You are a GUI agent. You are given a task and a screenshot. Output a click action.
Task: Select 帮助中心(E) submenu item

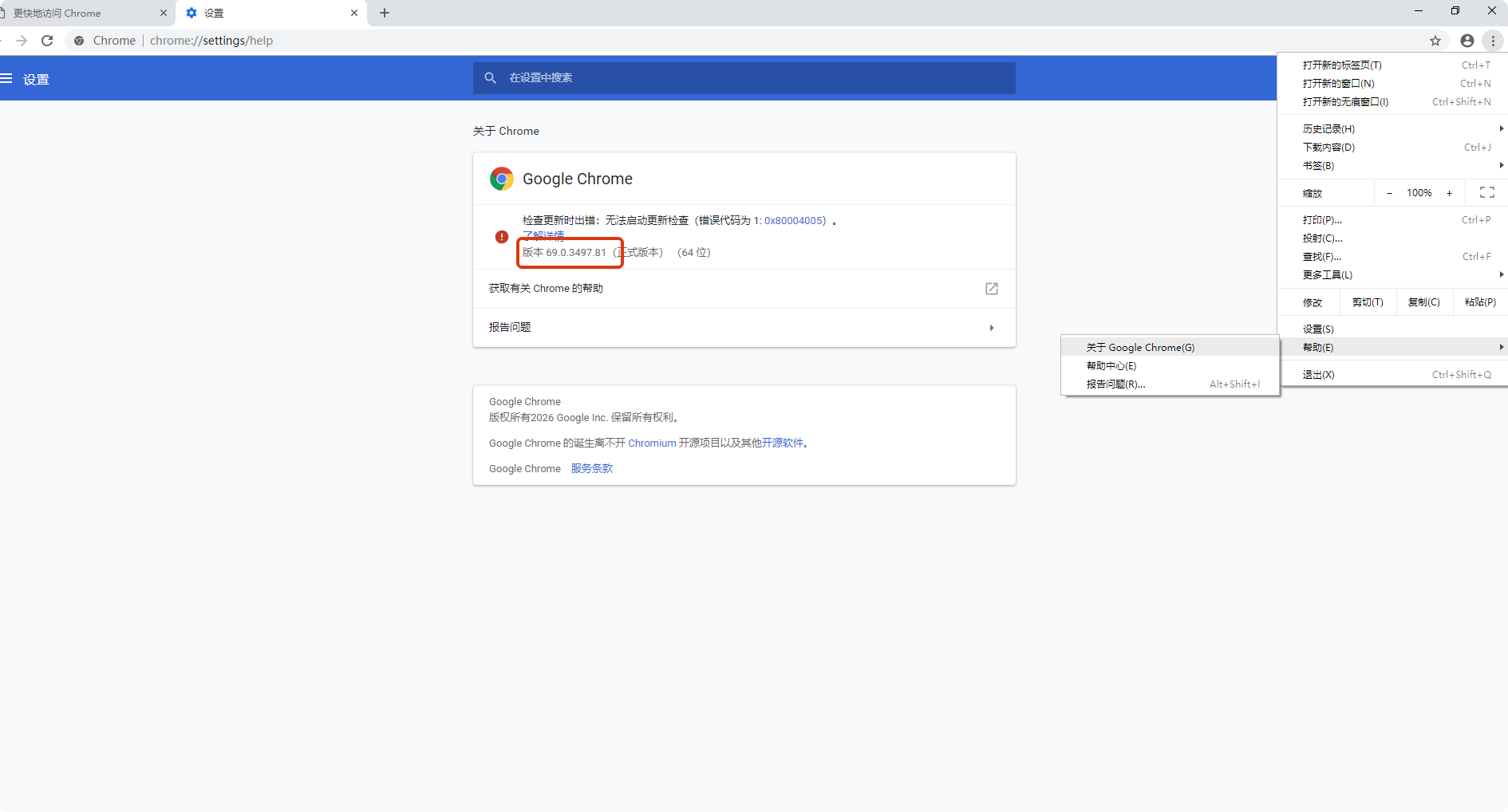pyautogui.click(x=1170, y=365)
